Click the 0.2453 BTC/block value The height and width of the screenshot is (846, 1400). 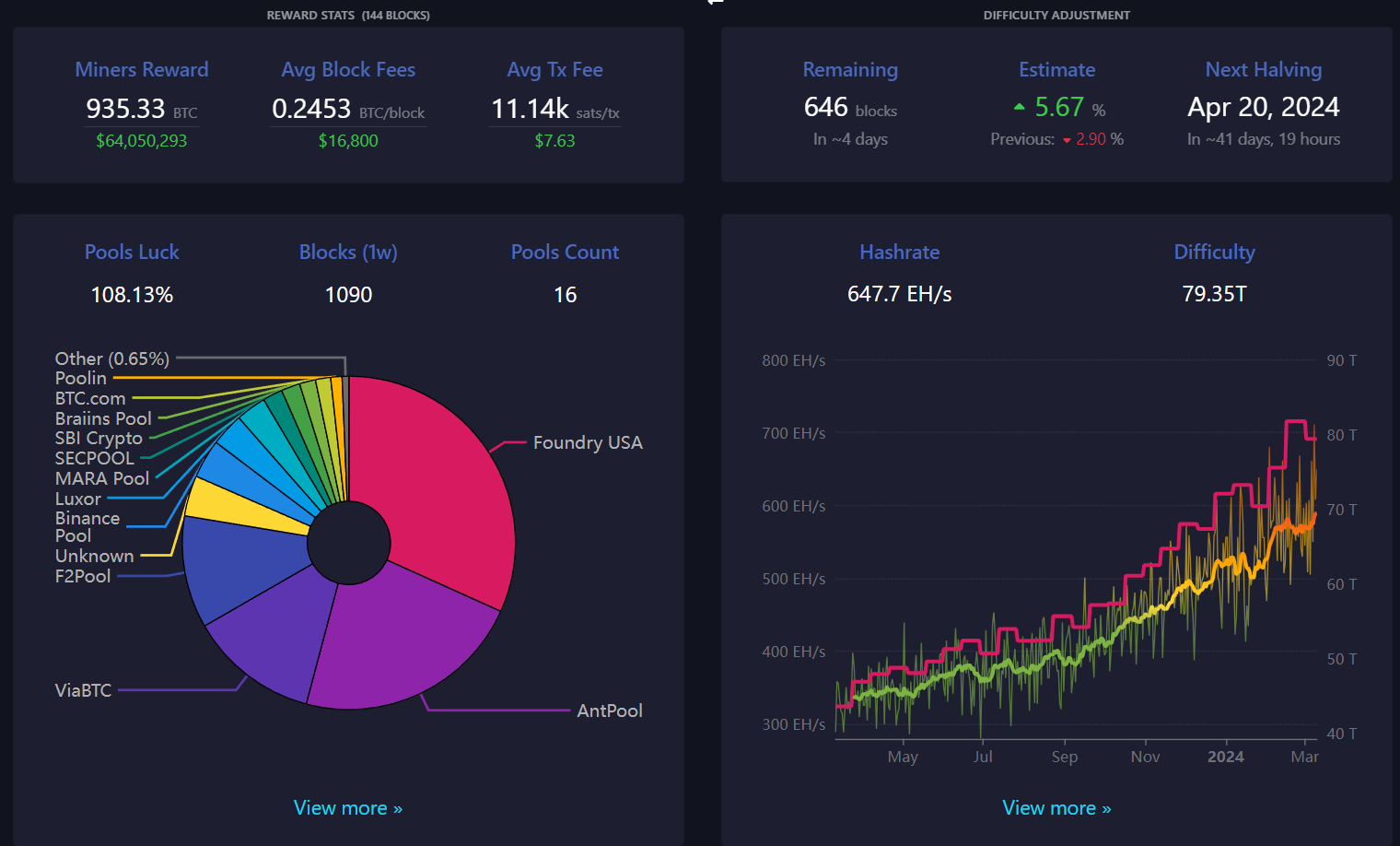pyautogui.click(x=348, y=109)
